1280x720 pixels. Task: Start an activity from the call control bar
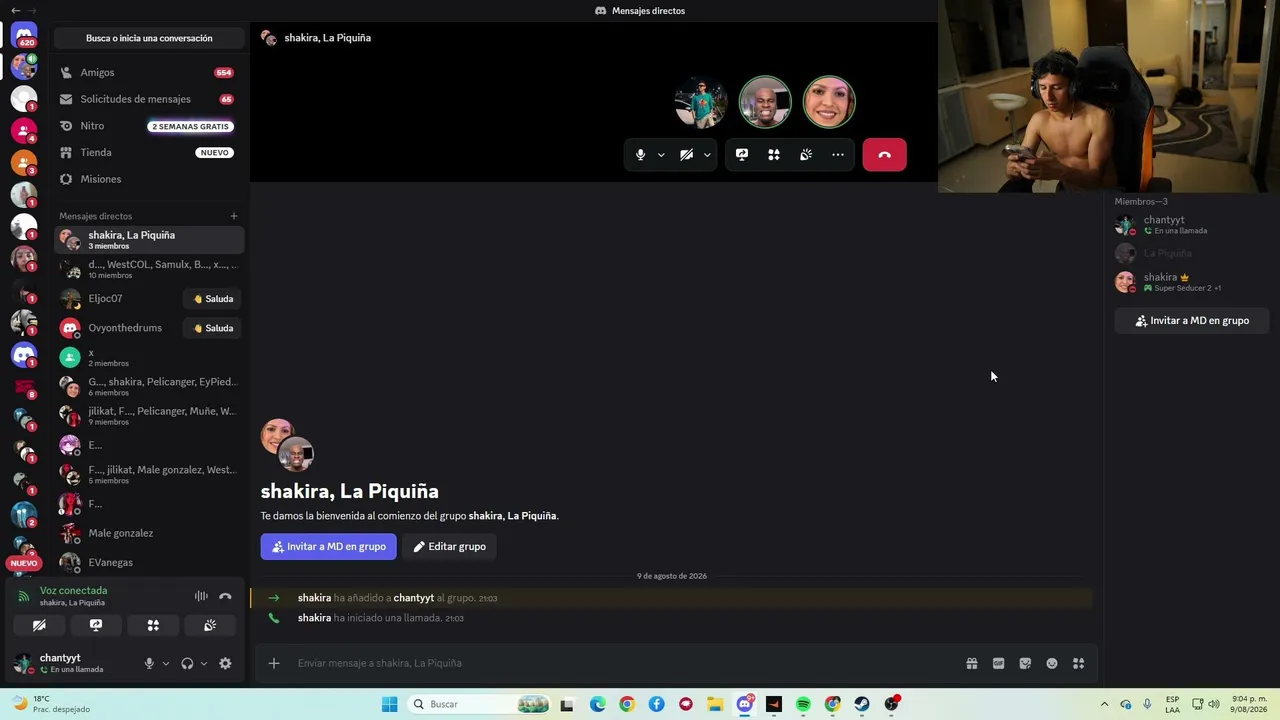774,155
